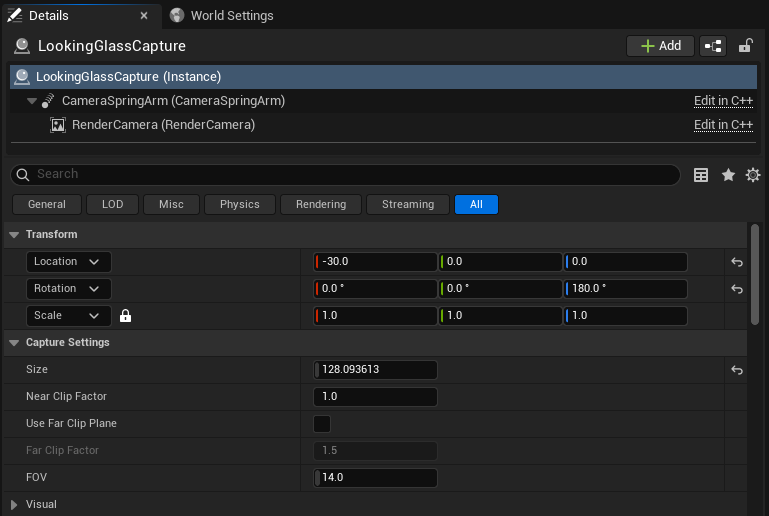Reset Rotation to default arrow

pyautogui.click(x=737, y=289)
